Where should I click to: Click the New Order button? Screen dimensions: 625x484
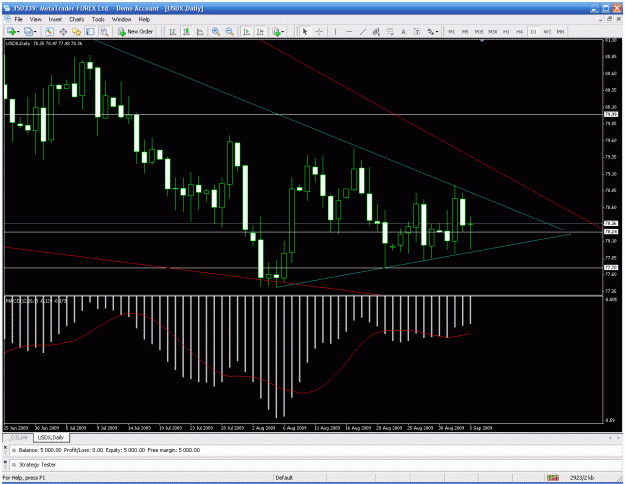[x=136, y=31]
